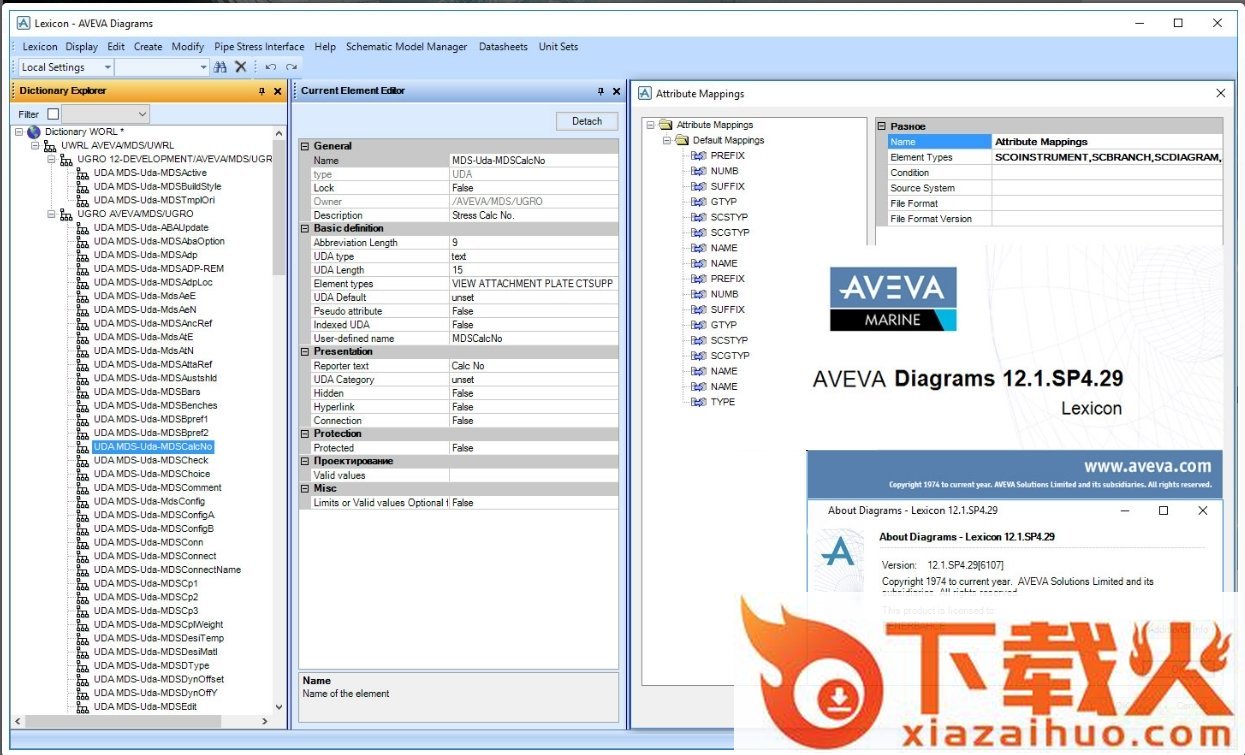Click the Default Mappings folder icon

coord(682,141)
